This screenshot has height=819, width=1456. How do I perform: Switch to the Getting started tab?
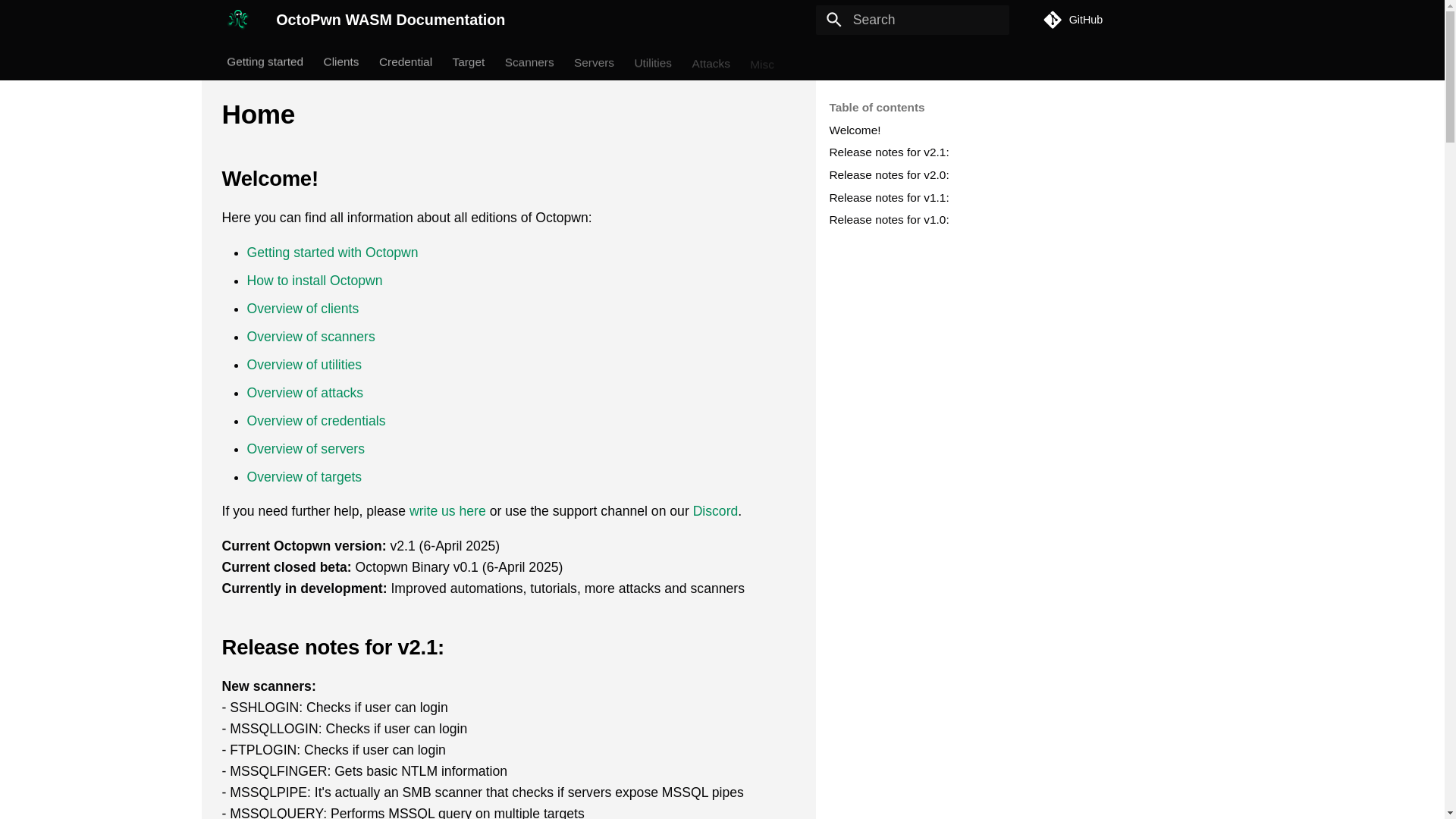tap(265, 61)
